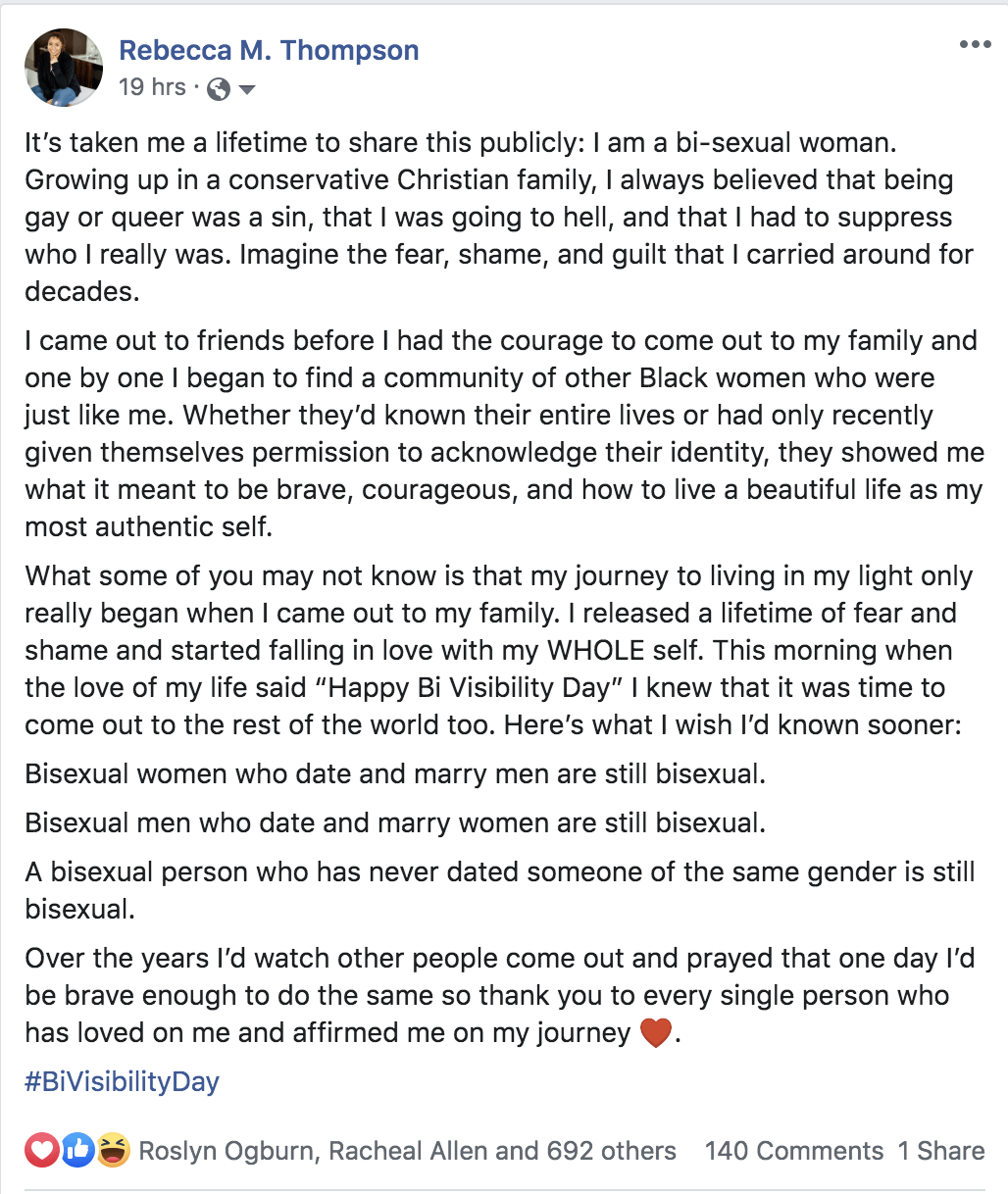
Task: Click the "1 Share" count
Action: 941,1151
